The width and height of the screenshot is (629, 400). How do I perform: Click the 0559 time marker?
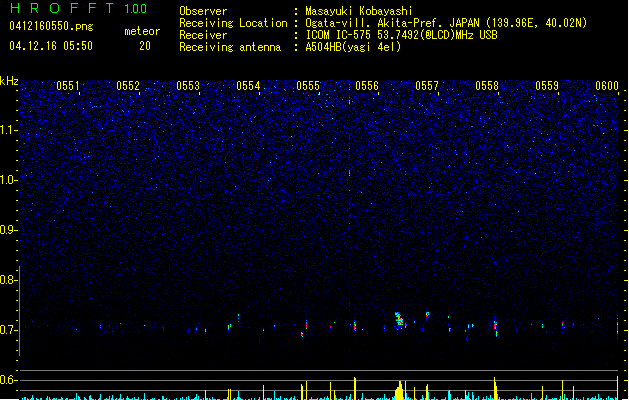[x=547, y=86]
